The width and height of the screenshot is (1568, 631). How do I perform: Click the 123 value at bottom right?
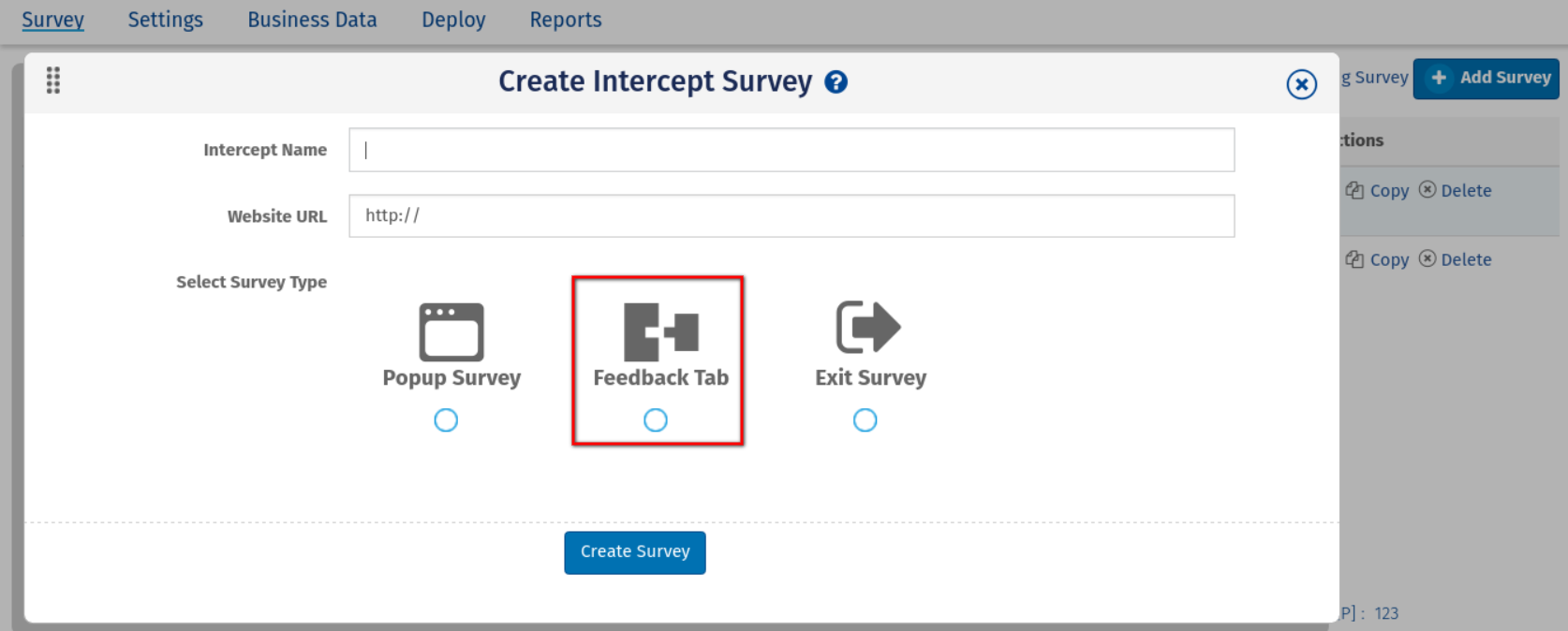[x=1386, y=613]
